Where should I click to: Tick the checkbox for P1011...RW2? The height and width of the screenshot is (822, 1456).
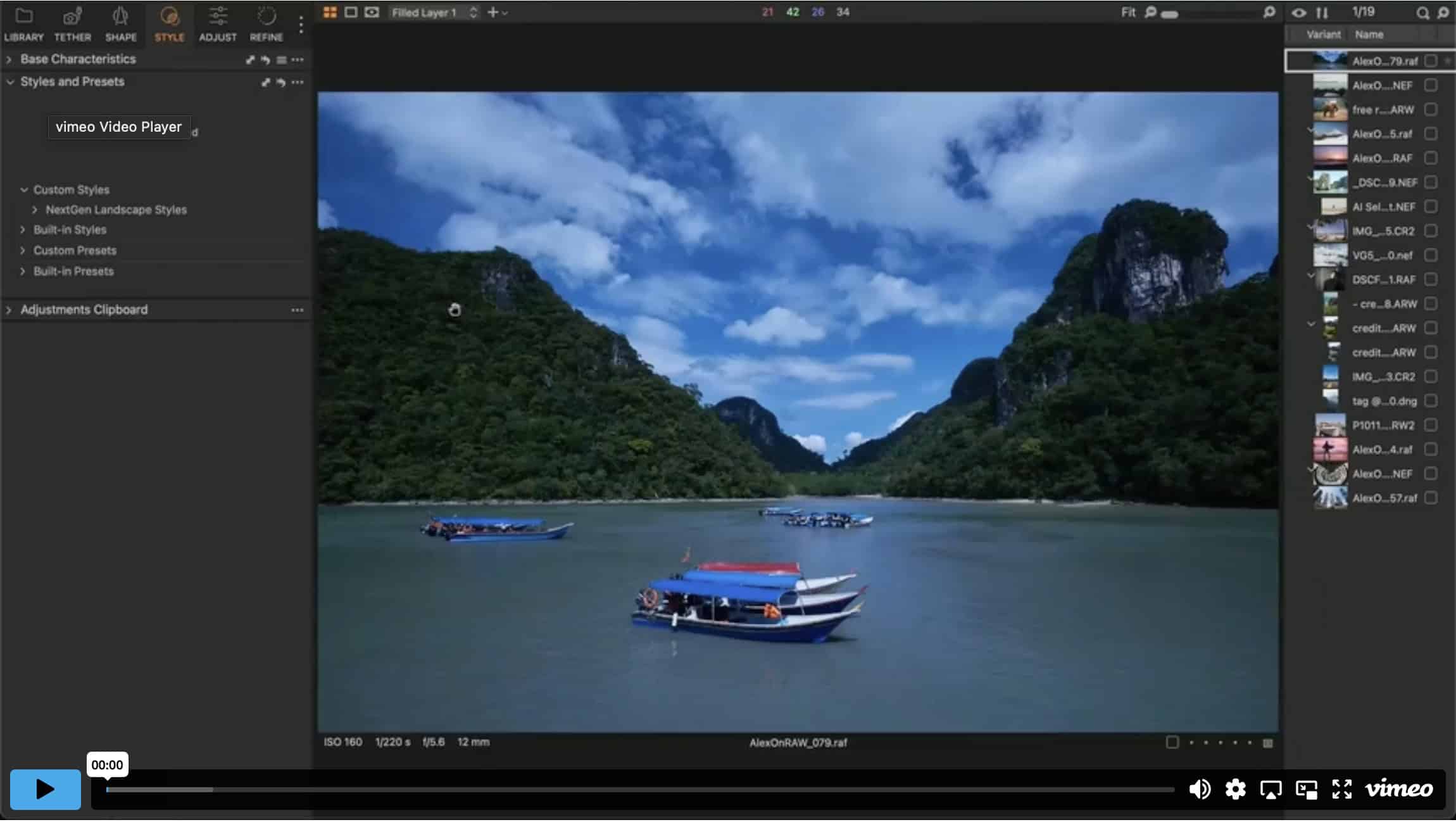(x=1431, y=426)
